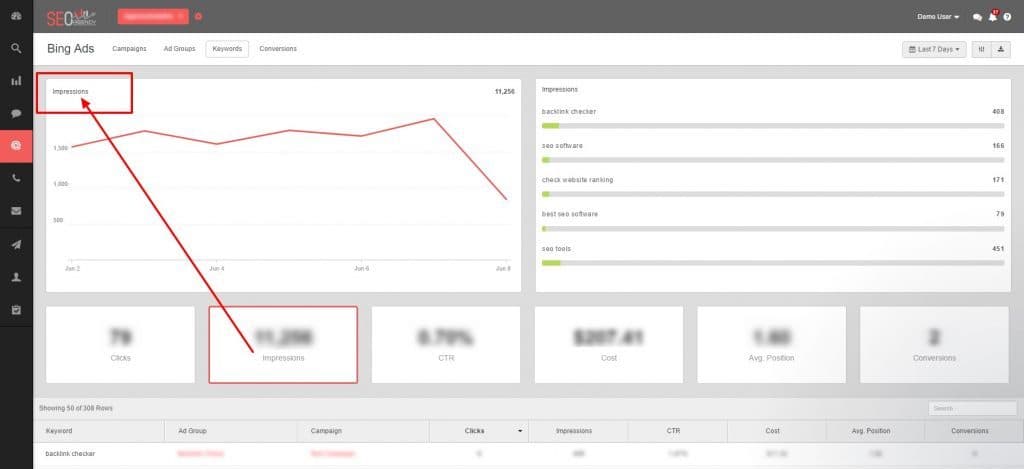
Task: Open the phone call tracking sidebar icon
Action: tap(16, 178)
